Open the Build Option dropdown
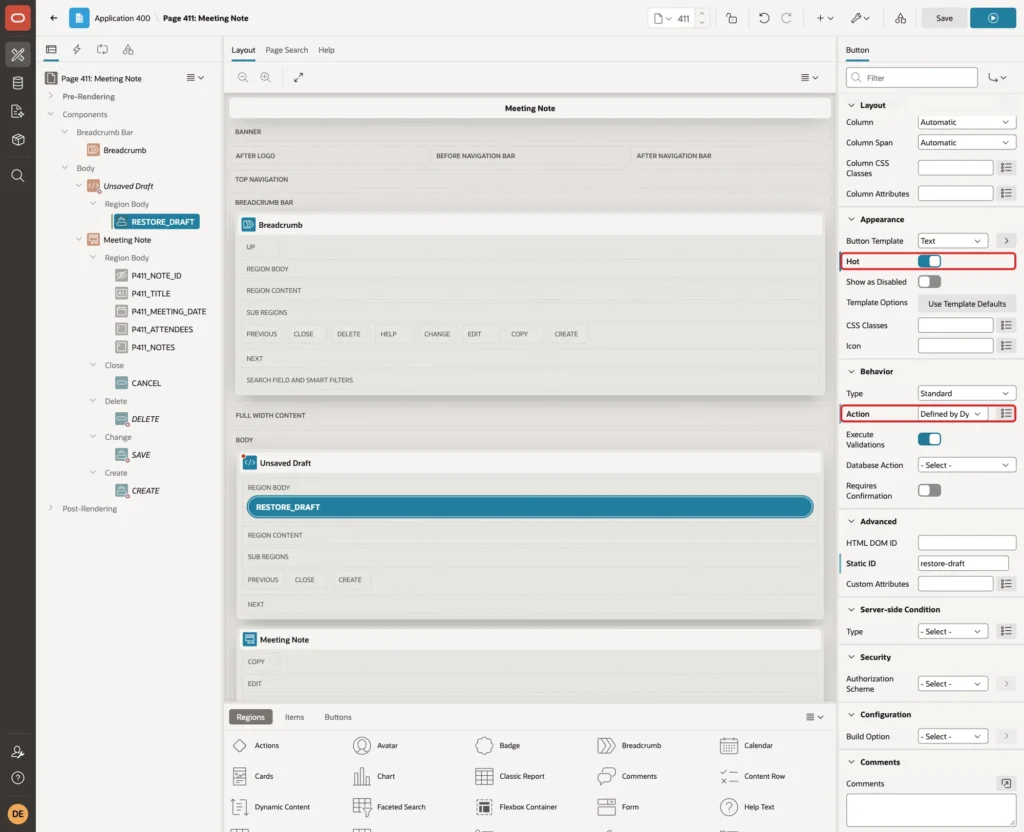Screen dimensions: 1024x832 pyautogui.click(x=953, y=737)
